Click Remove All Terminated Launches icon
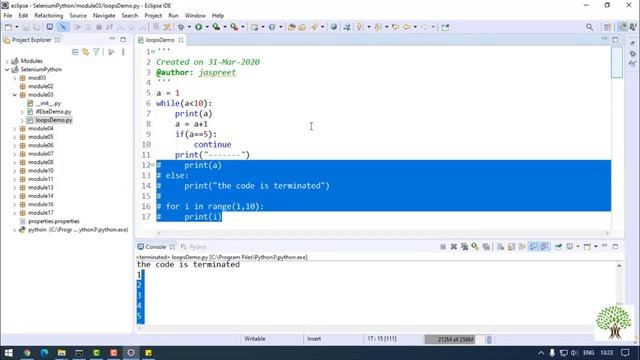Image resolution: width=640 pixels, height=360 pixels. click(464, 247)
